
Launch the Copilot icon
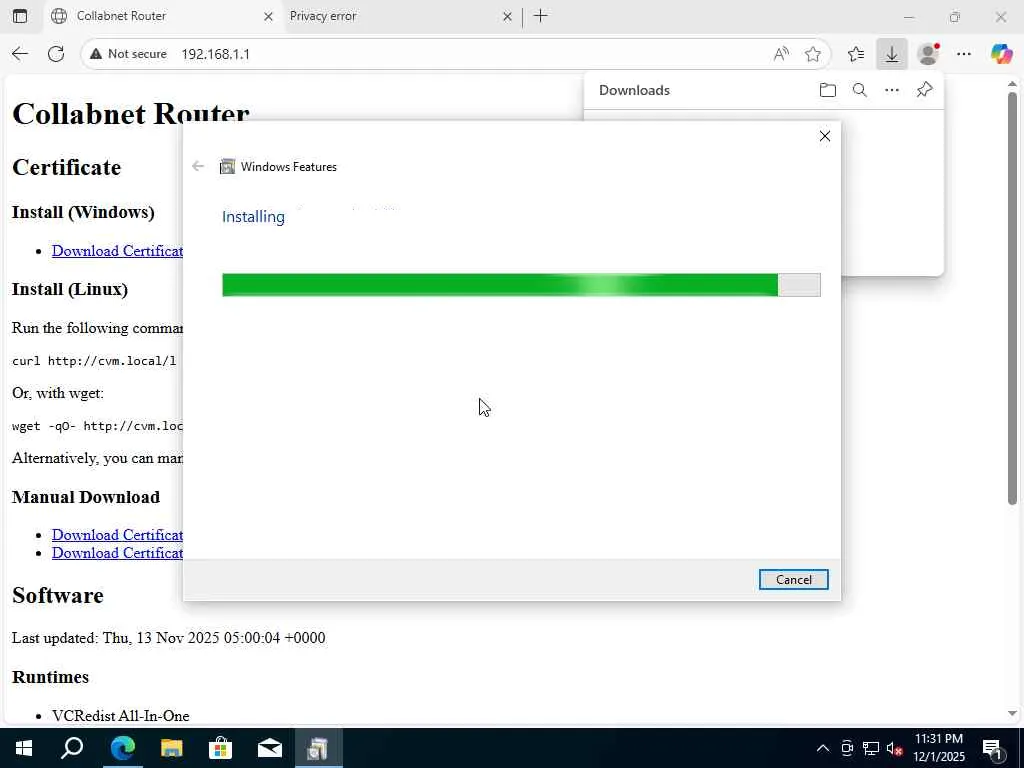[x=1001, y=54]
